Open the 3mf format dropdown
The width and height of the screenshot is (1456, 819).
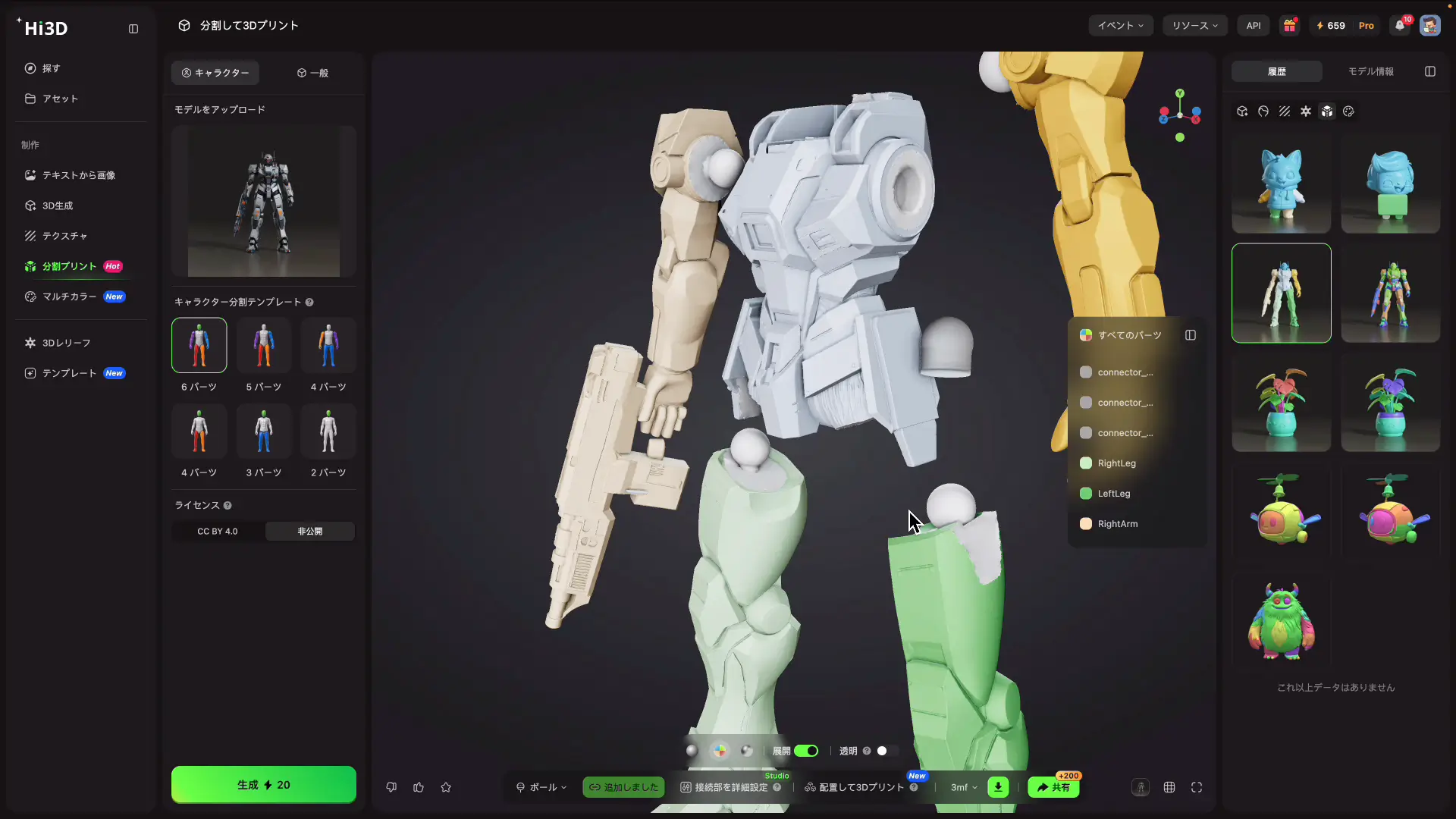point(964,787)
